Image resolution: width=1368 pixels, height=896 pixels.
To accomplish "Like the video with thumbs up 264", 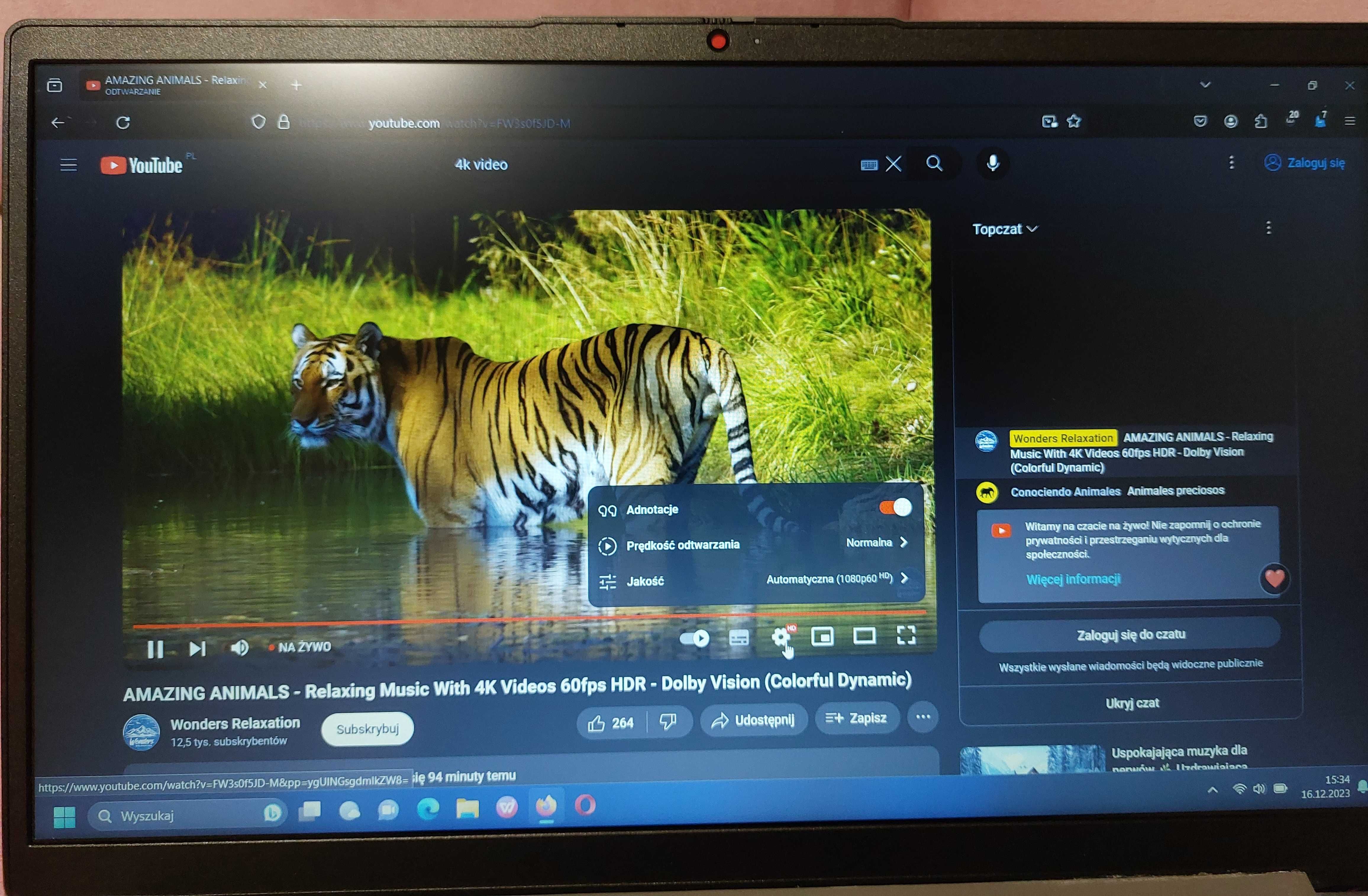I will coord(612,722).
